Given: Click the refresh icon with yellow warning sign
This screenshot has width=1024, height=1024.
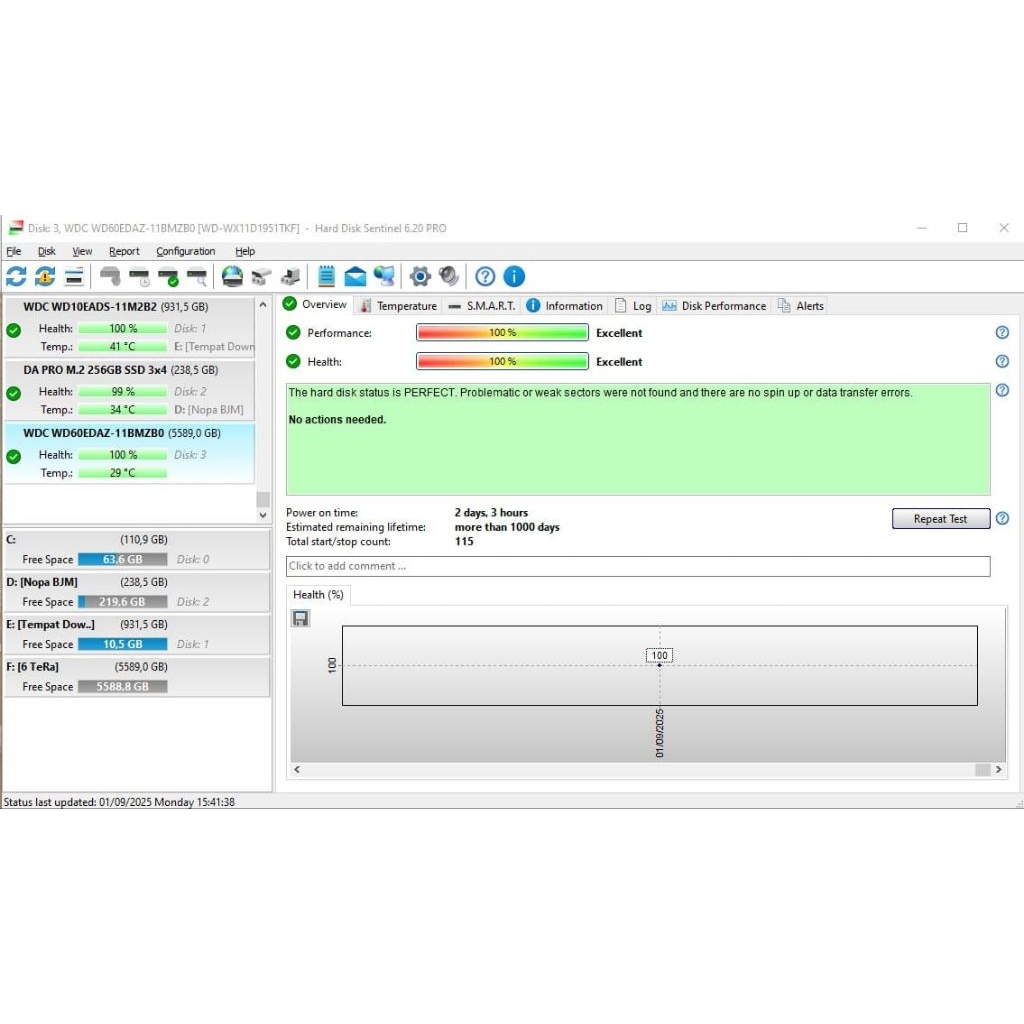Looking at the screenshot, I should click(45, 277).
